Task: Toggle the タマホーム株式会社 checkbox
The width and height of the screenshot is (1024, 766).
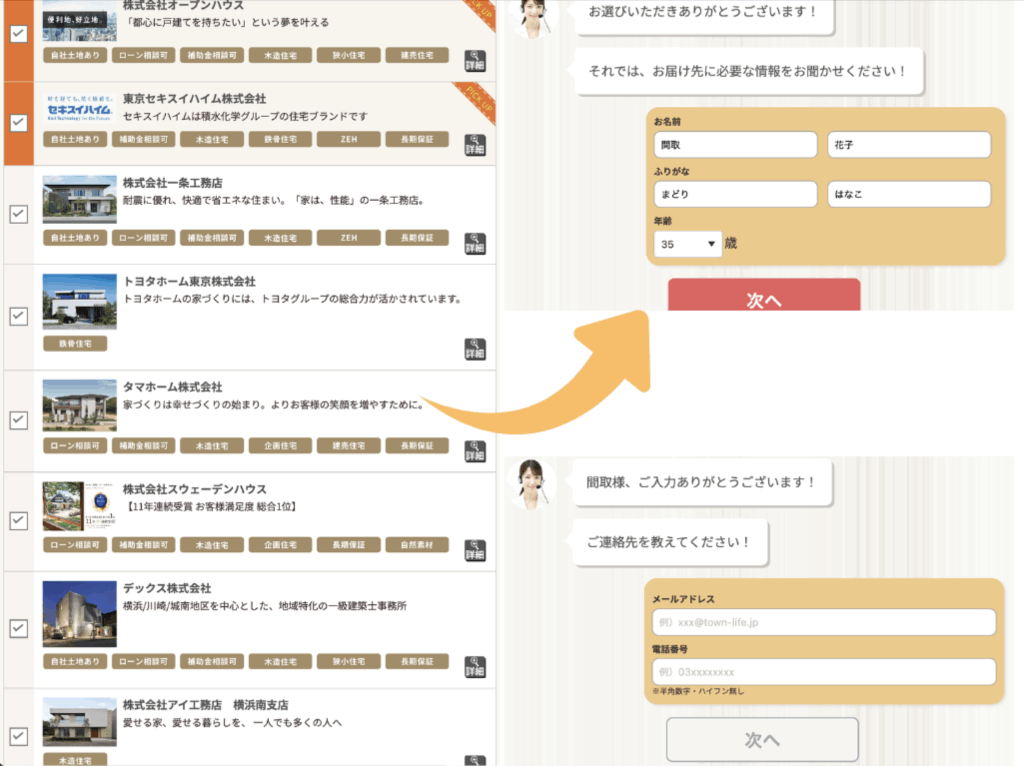Action: point(19,420)
